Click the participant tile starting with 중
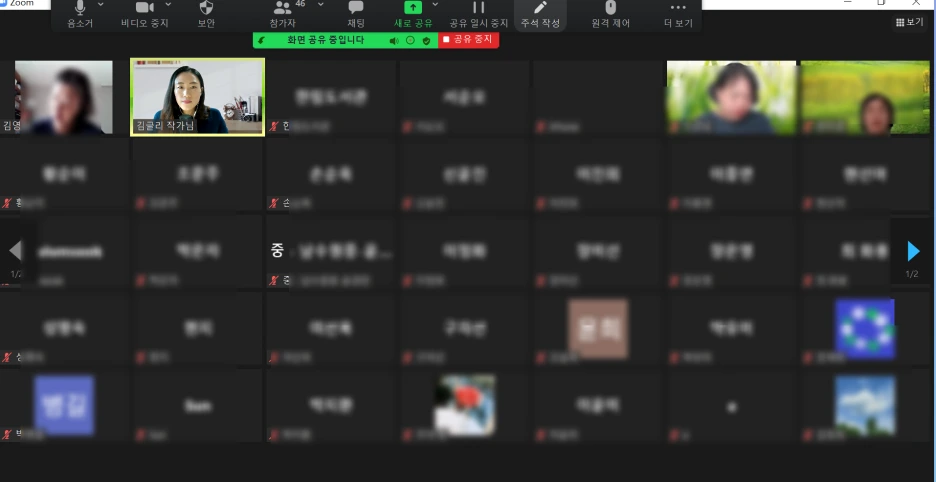 pyautogui.click(x=331, y=252)
